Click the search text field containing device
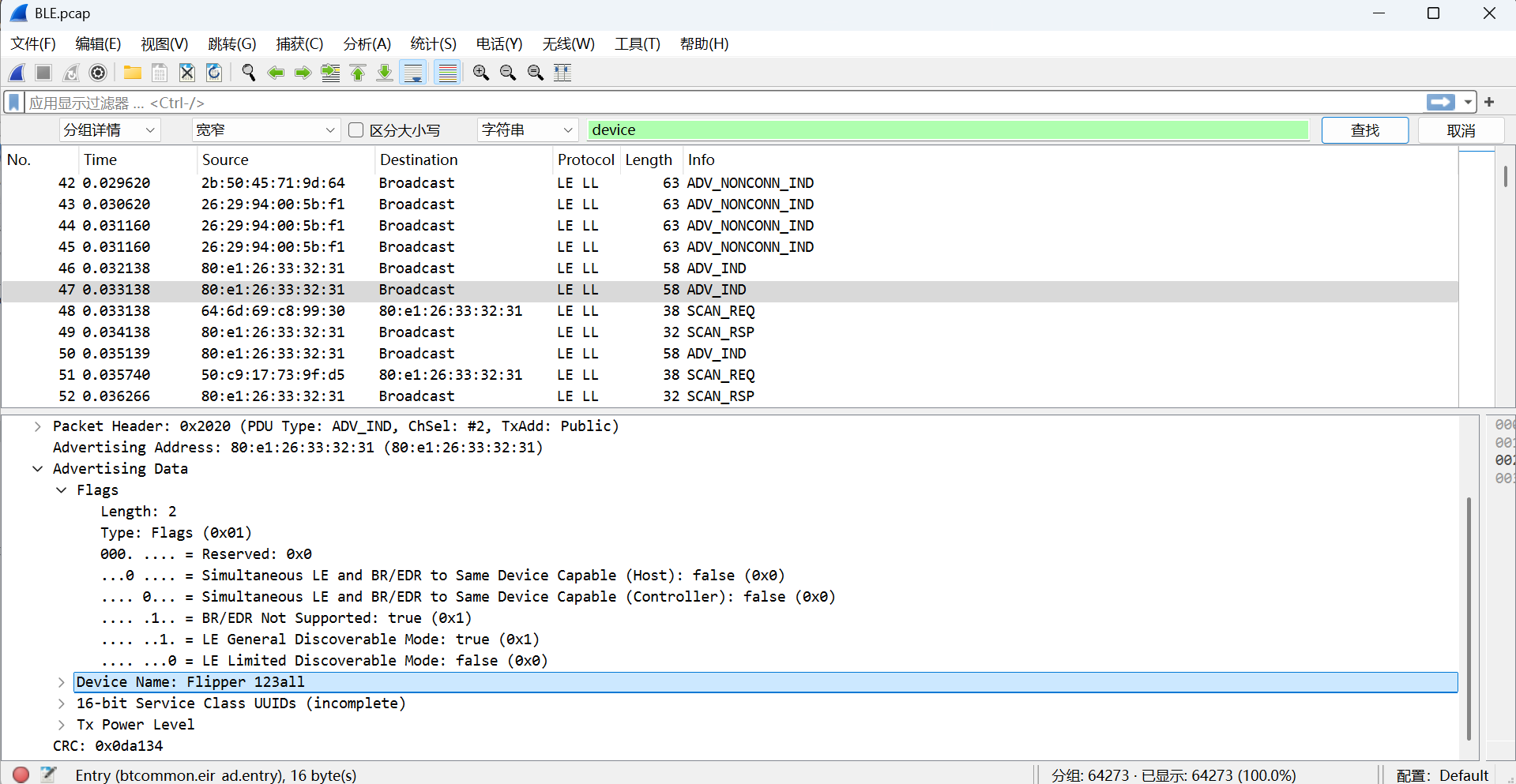Screen dimensions: 1516x784 pos(948,130)
